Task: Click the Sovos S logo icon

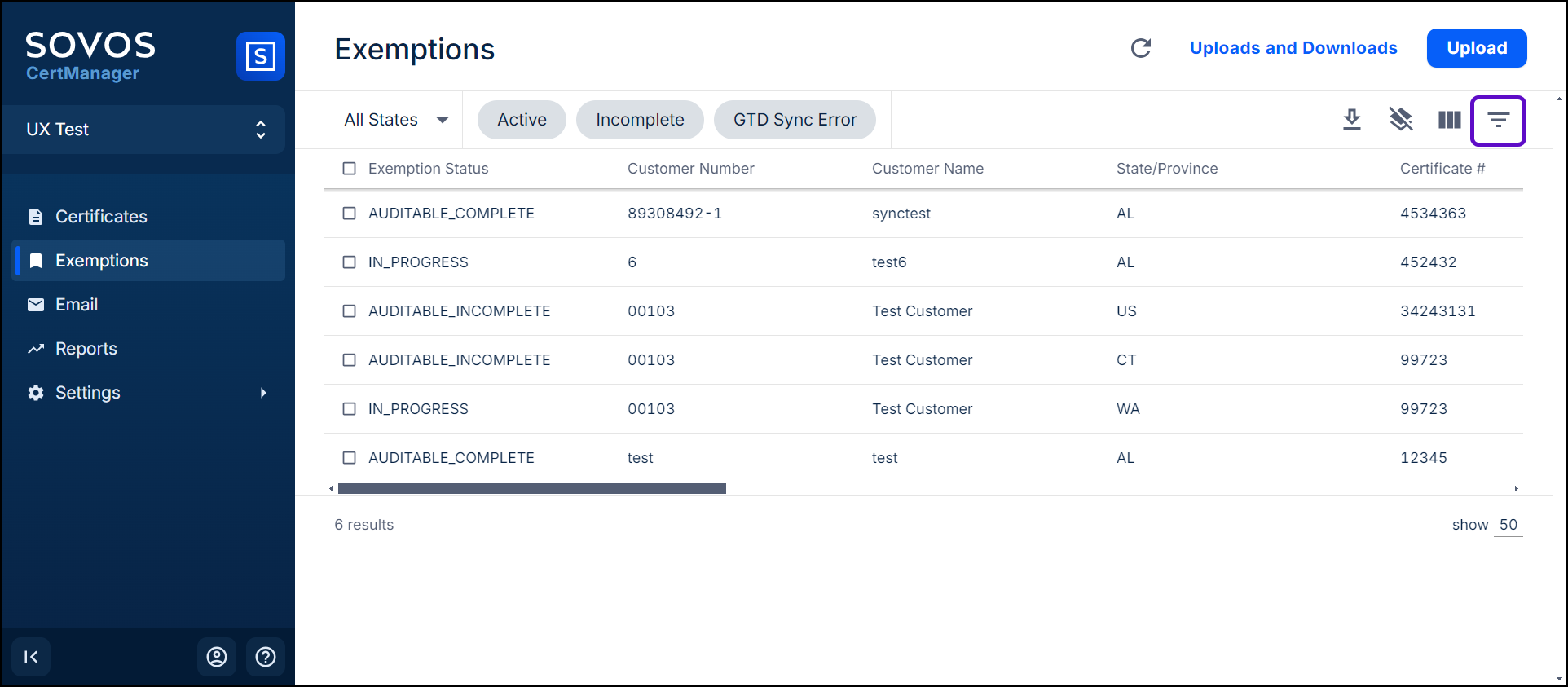Action: [260, 56]
